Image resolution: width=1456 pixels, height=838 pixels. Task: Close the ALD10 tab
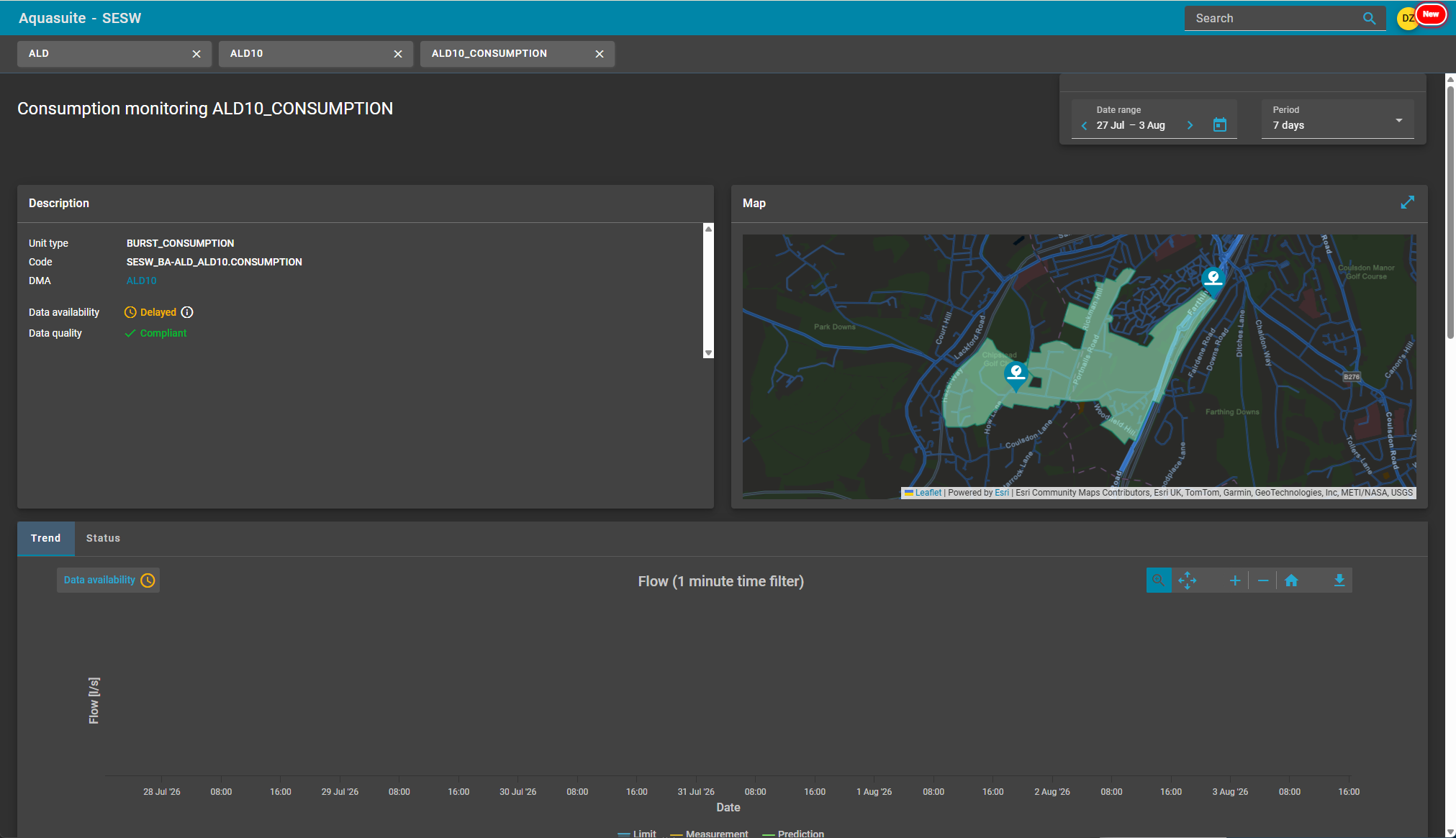tap(398, 54)
